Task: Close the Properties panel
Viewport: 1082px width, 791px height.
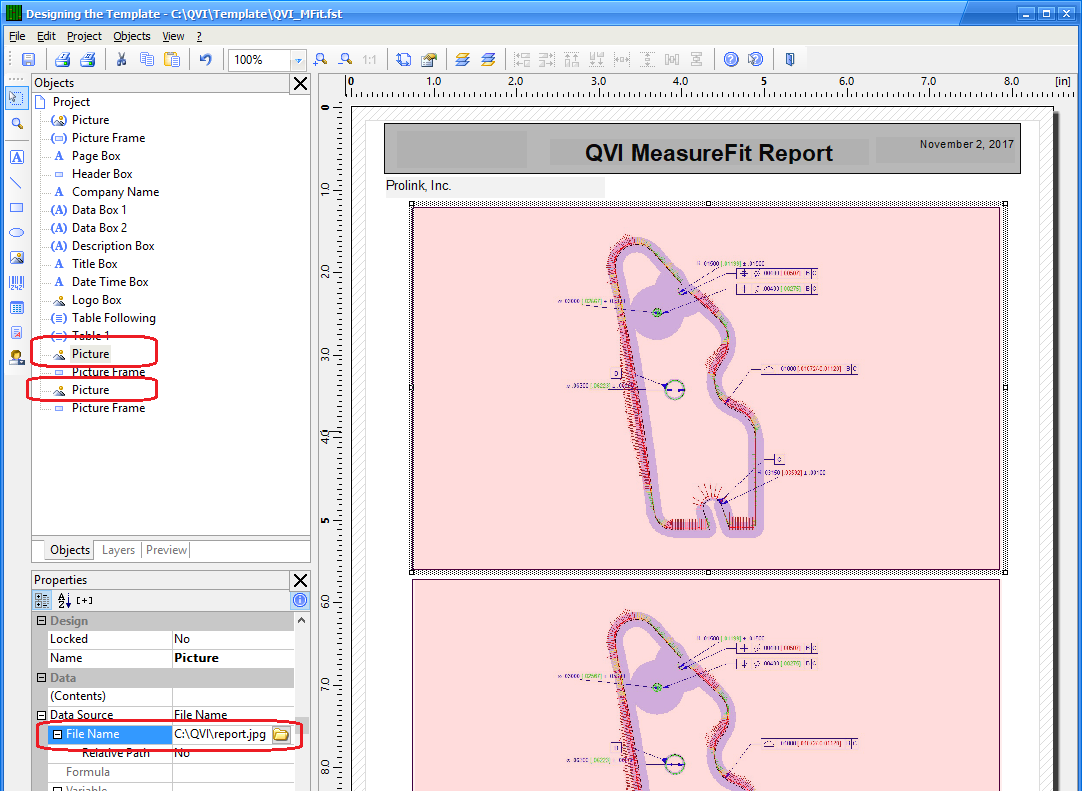Action: pos(300,580)
